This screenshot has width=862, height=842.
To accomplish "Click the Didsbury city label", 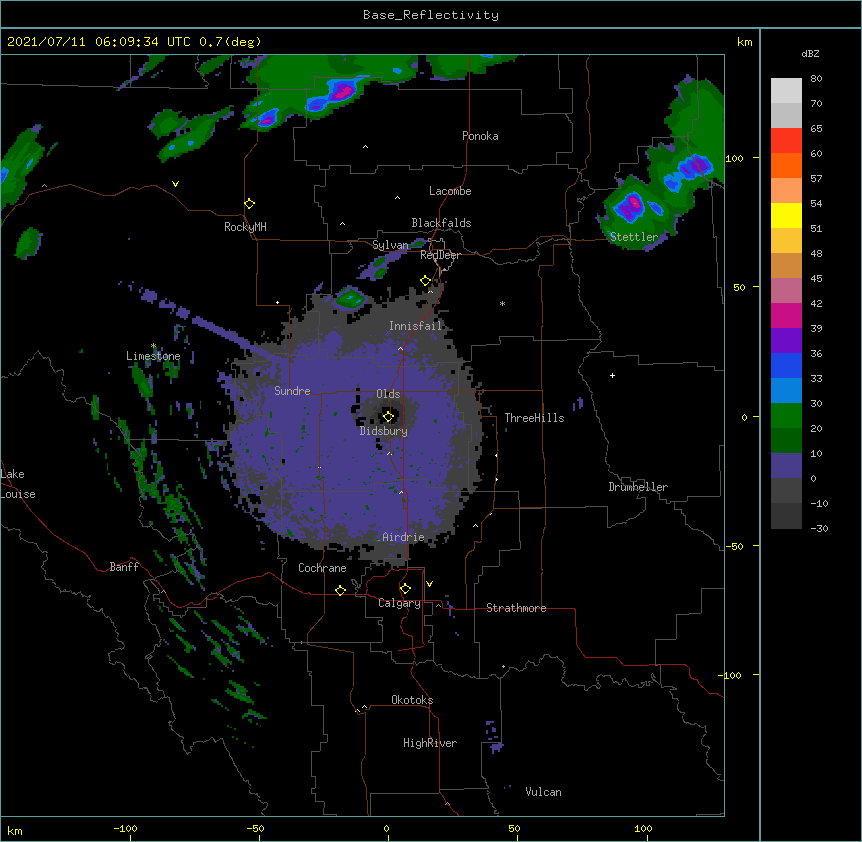I will [384, 431].
